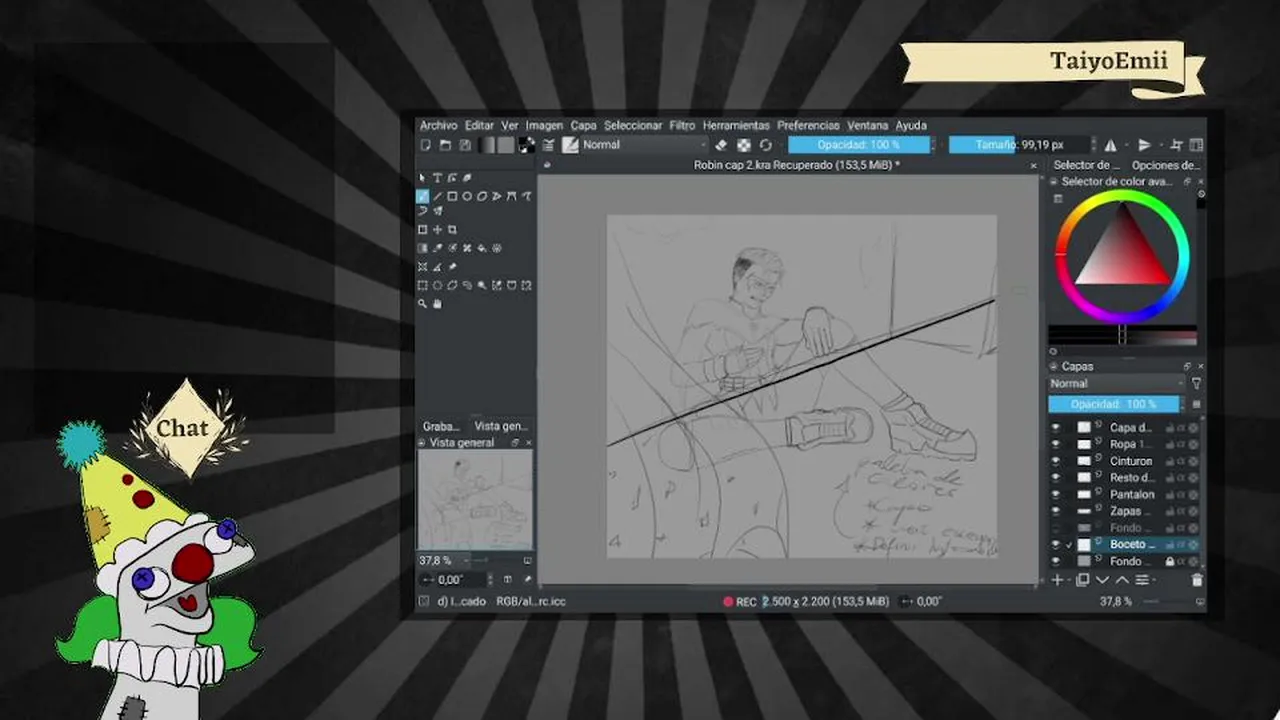
Task: Create a new document from toolbar
Action: coord(425,145)
